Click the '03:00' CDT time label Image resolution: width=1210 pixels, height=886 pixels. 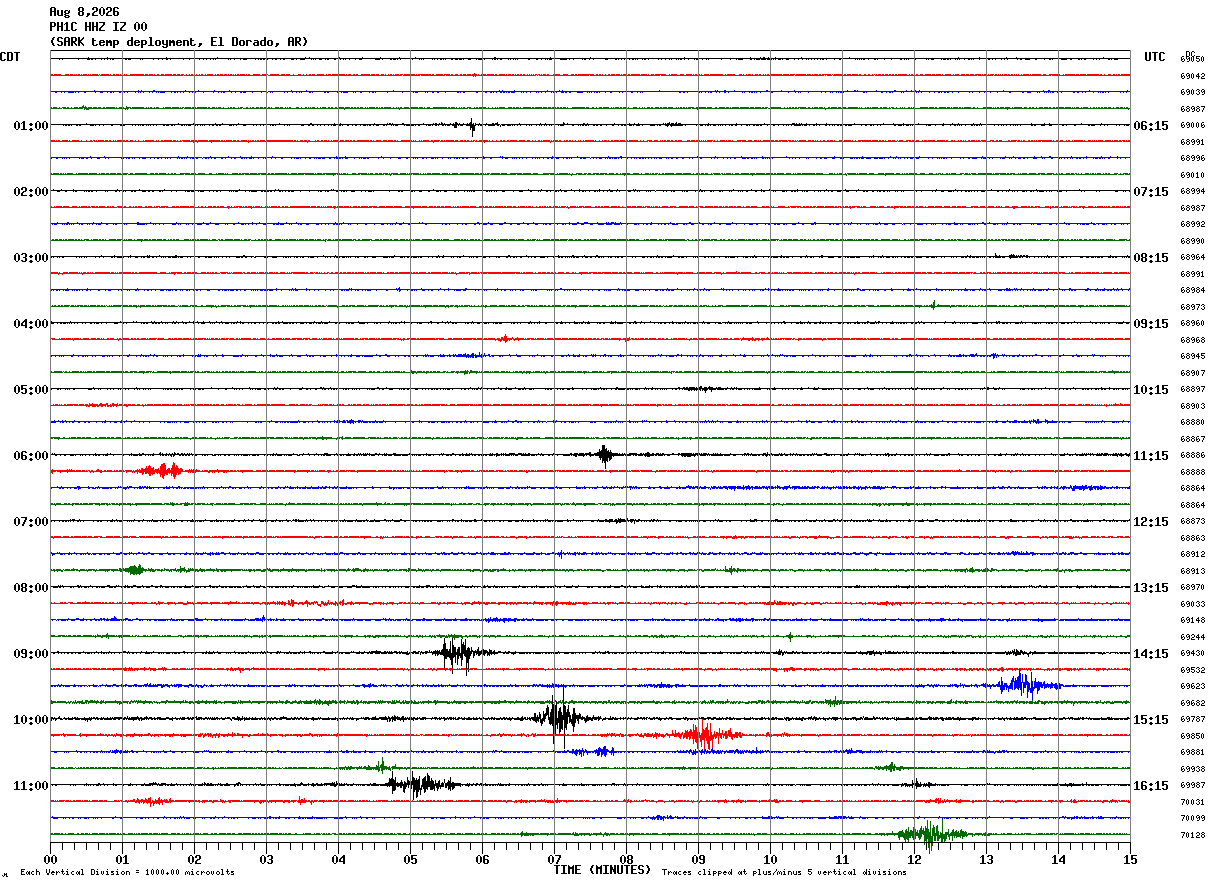click(x=31, y=258)
